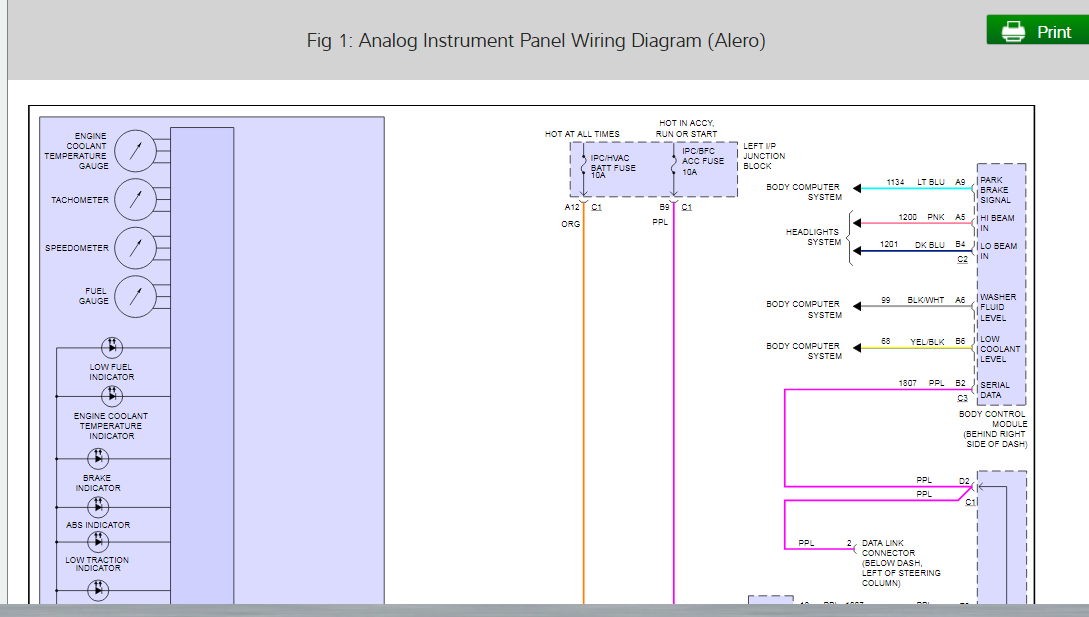Click the Body Control Module description text
1089x617 pixels.
(993, 429)
